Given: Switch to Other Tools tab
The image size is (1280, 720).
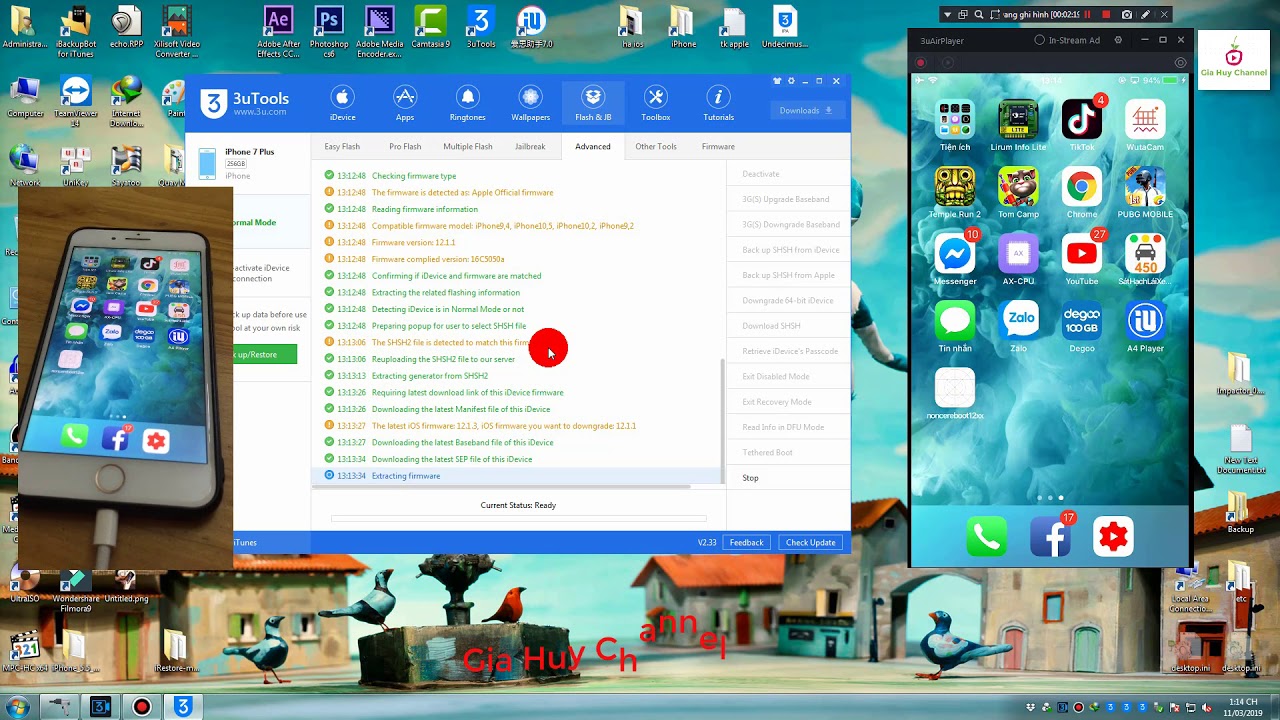Looking at the screenshot, I should (656, 146).
